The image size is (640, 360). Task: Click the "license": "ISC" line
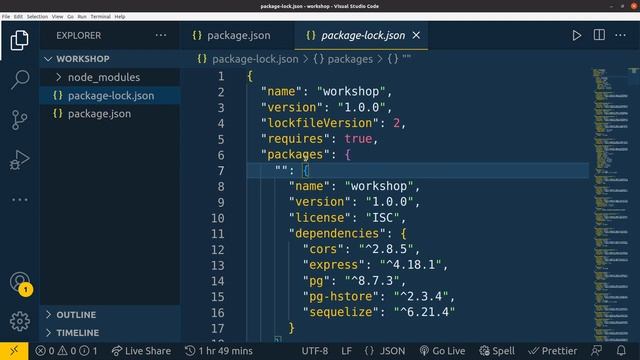(x=347, y=218)
